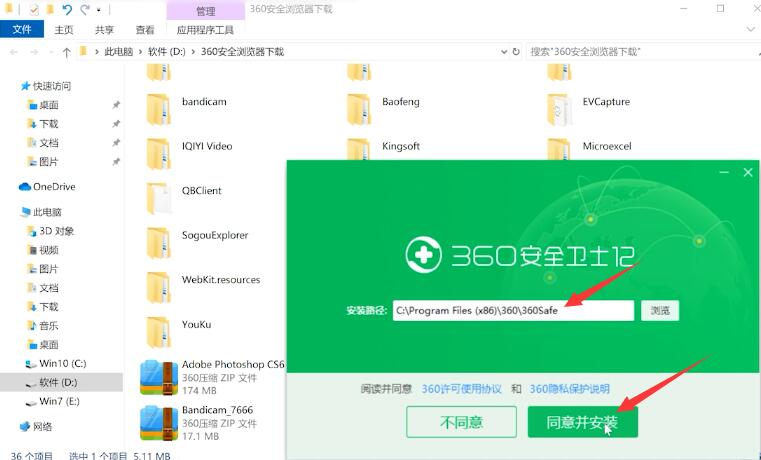Open 网络 in navigation pane
761x460 pixels.
pos(42,427)
